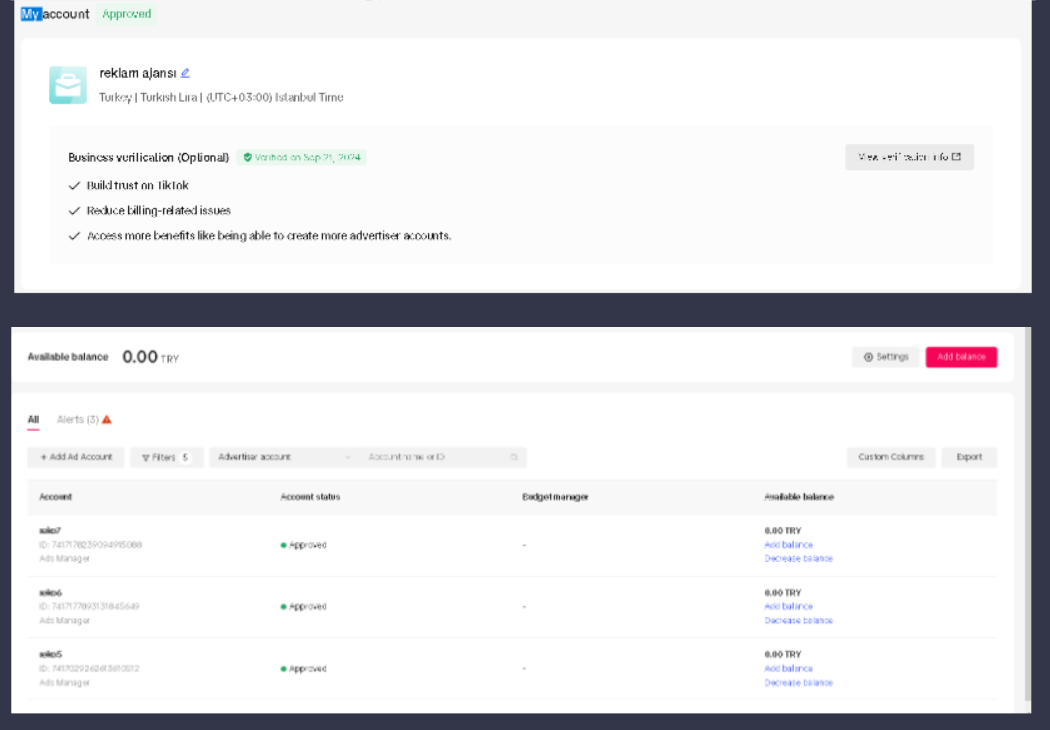Click the vertical scrollbar of accounts panel

[x=1028, y=516]
